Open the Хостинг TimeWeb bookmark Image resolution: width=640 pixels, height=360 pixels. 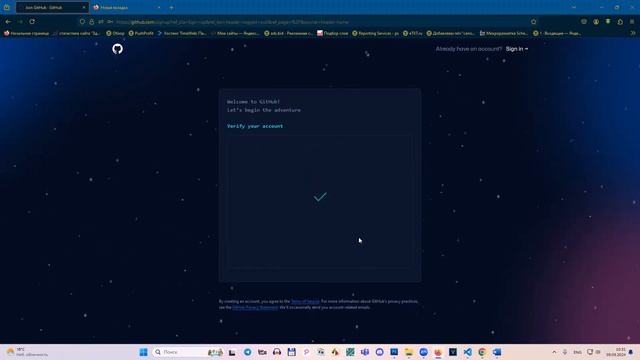pyautogui.click(x=182, y=33)
